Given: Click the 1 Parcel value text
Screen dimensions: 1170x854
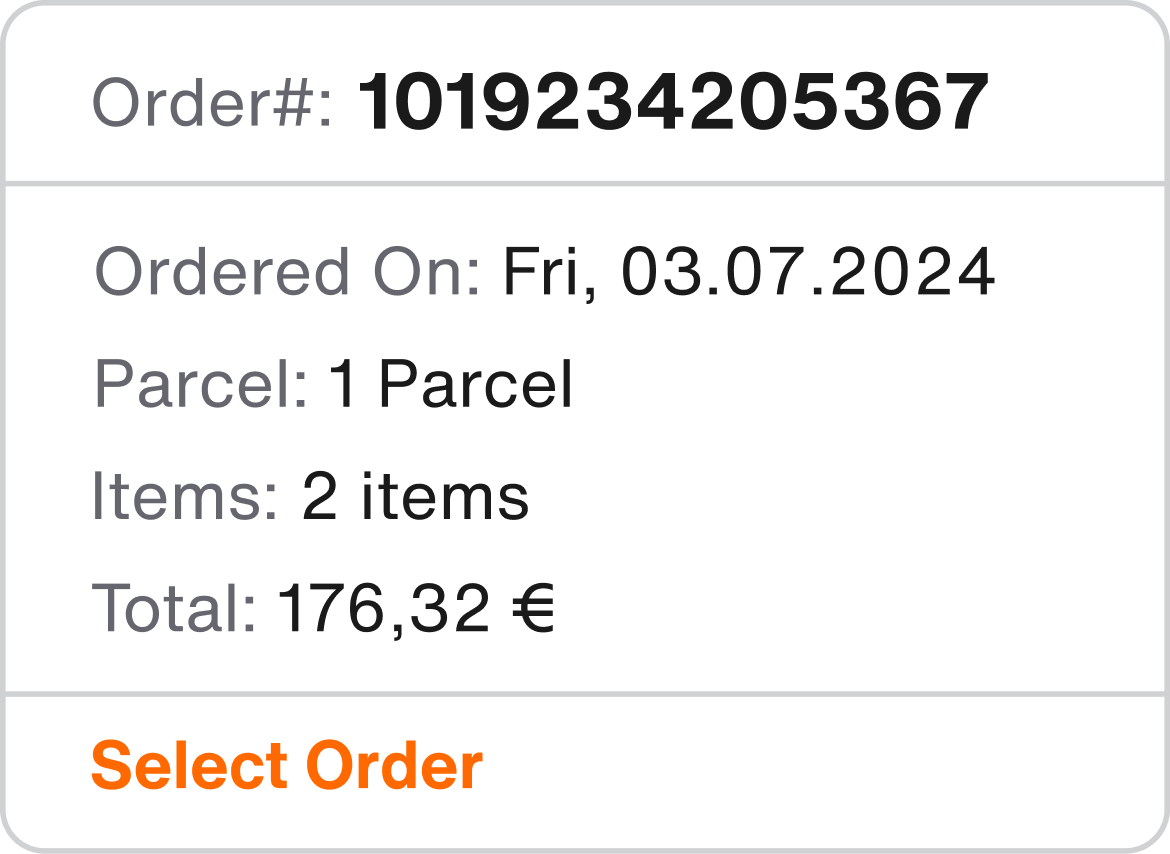Looking at the screenshot, I should 450,383.
